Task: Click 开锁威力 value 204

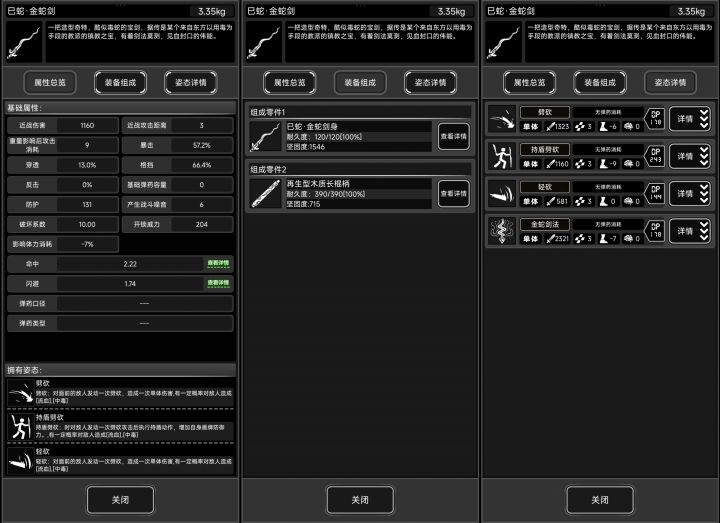Action: [x=202, y=224]
